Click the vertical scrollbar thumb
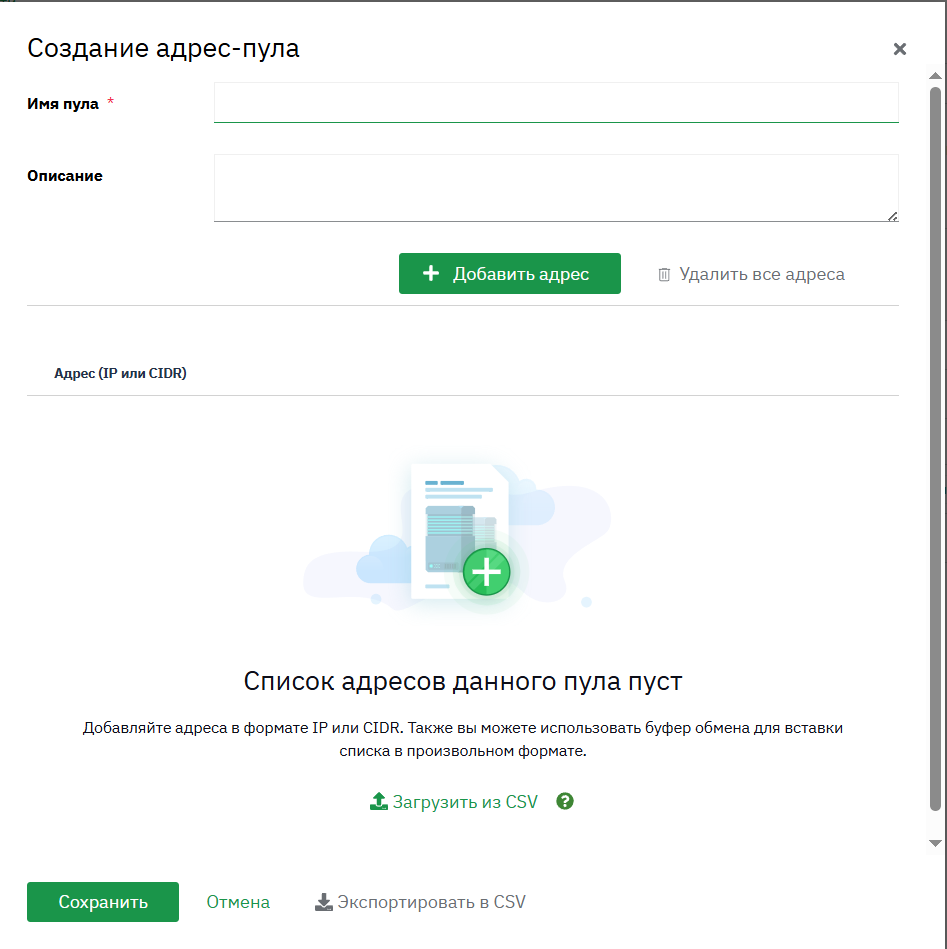 click(x=935, y=448)
